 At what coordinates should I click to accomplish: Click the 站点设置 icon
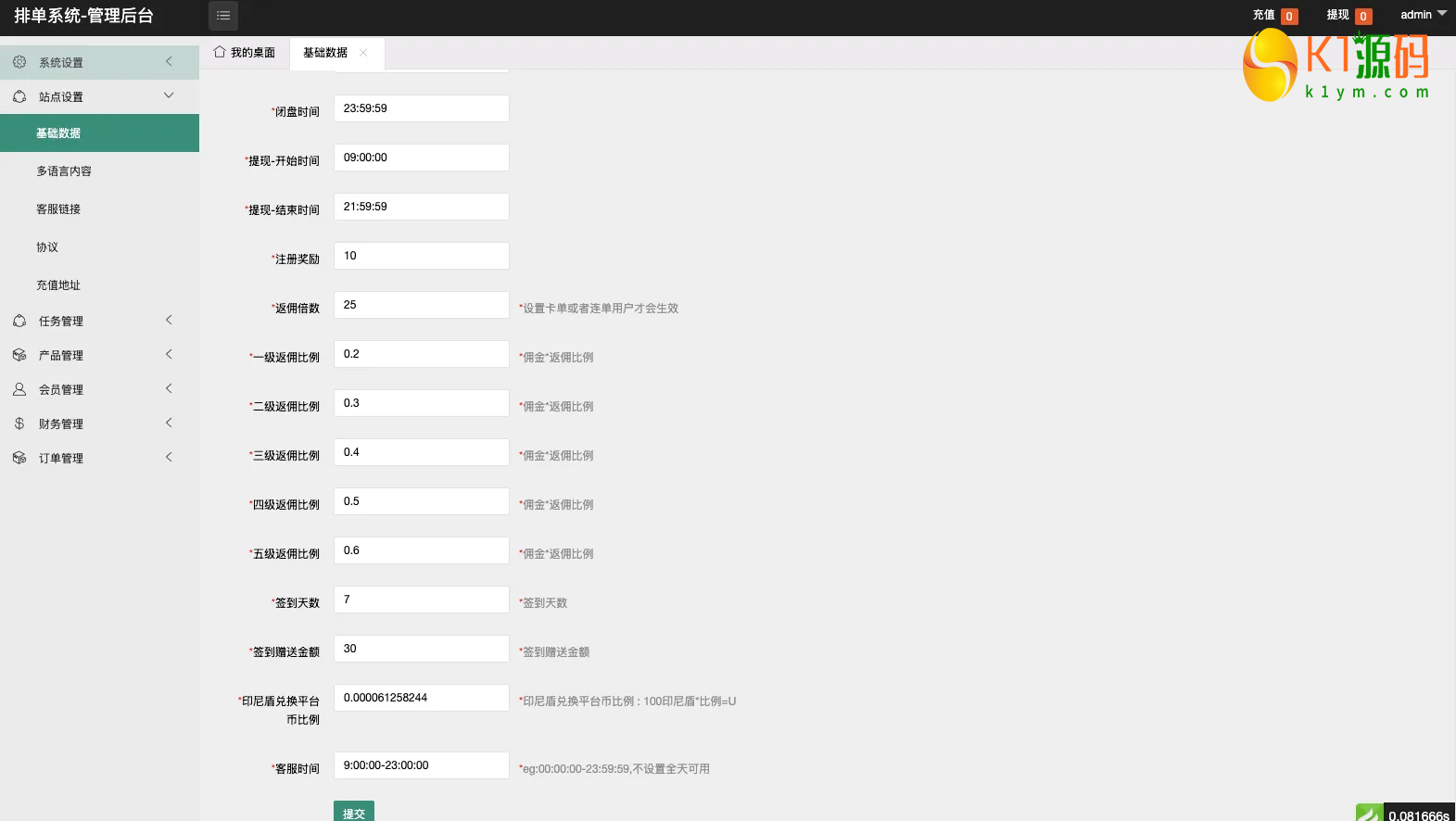[x=19, y=96]
